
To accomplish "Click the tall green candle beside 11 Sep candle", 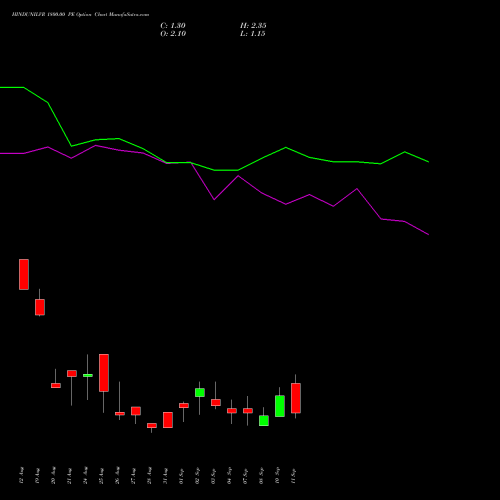I will point(280,406).
